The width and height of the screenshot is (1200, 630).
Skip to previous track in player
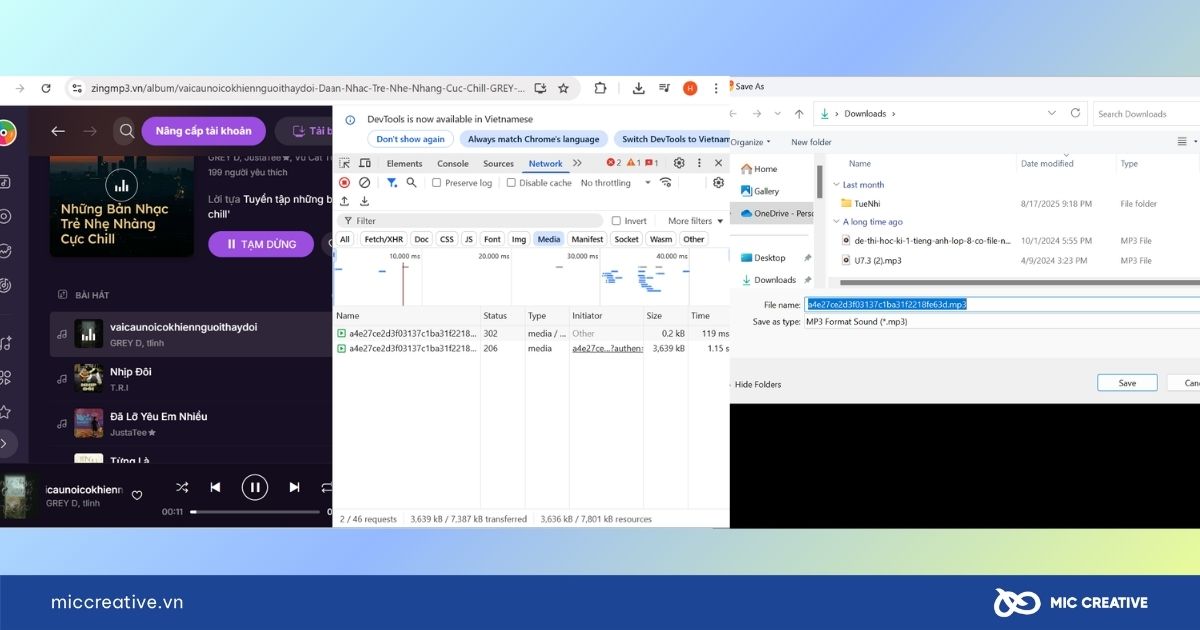215,487
